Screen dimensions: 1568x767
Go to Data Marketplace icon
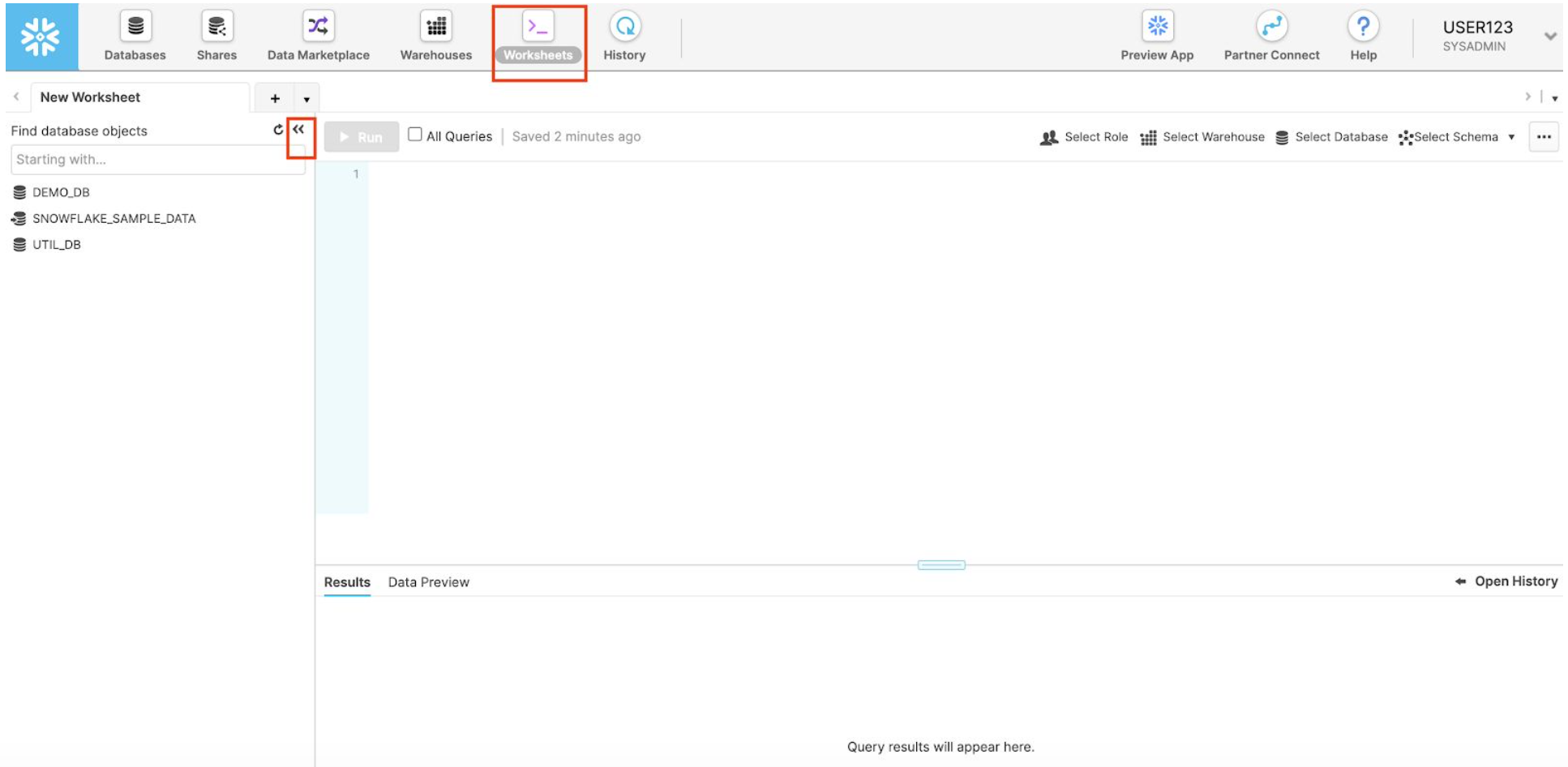pos(318,27)
